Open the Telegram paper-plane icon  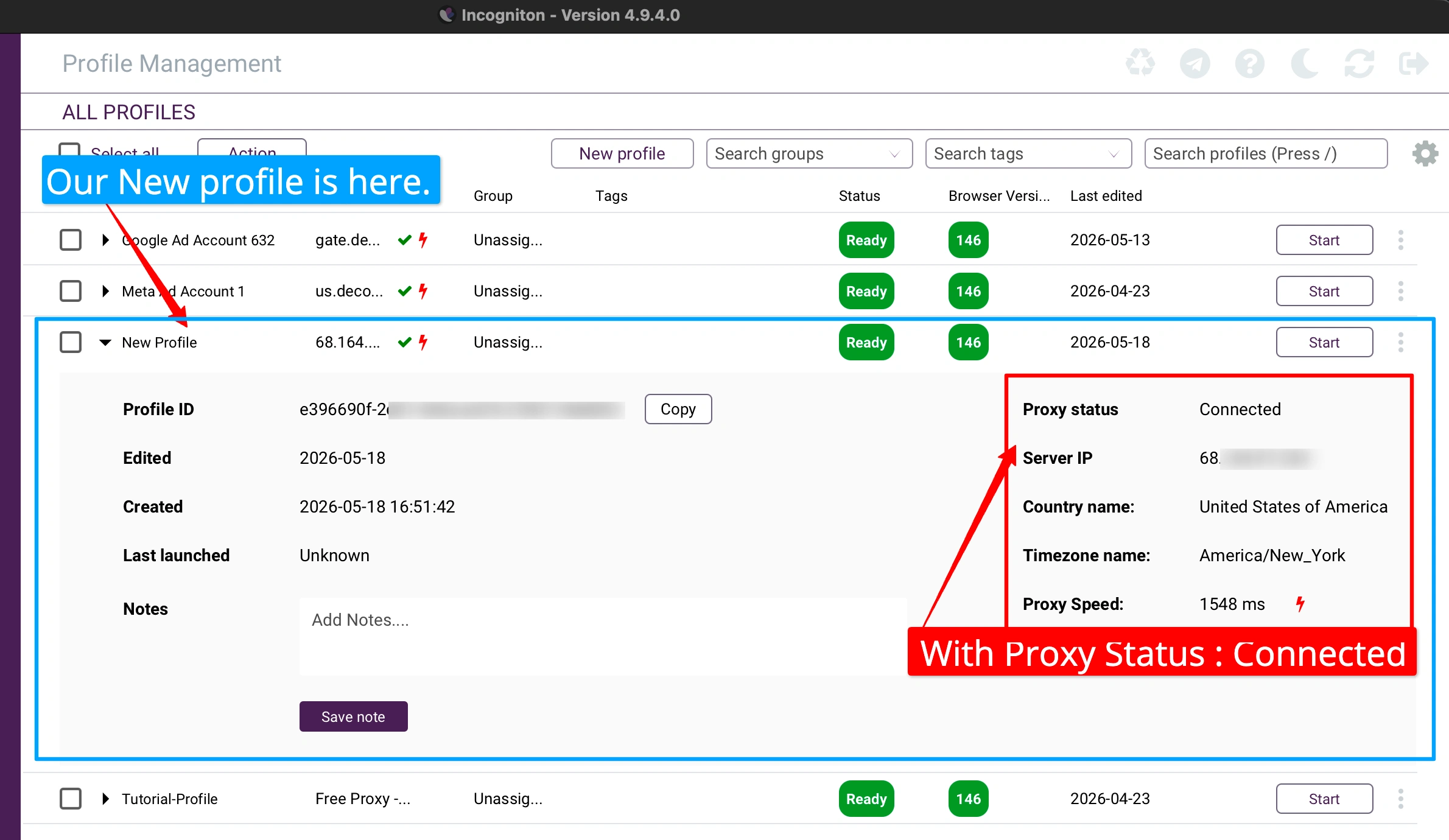point(1195,63)
